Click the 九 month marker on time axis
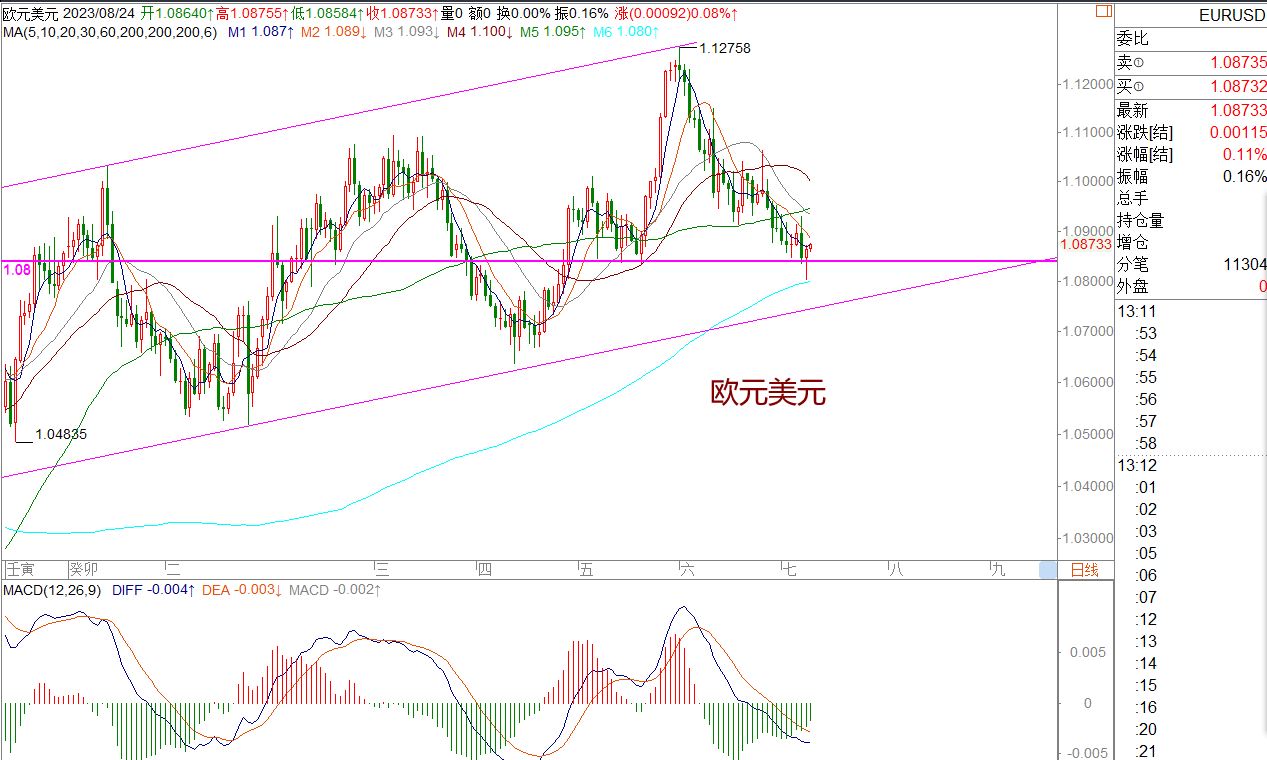This screenshot has width=1267, height=760. (997, 570)
